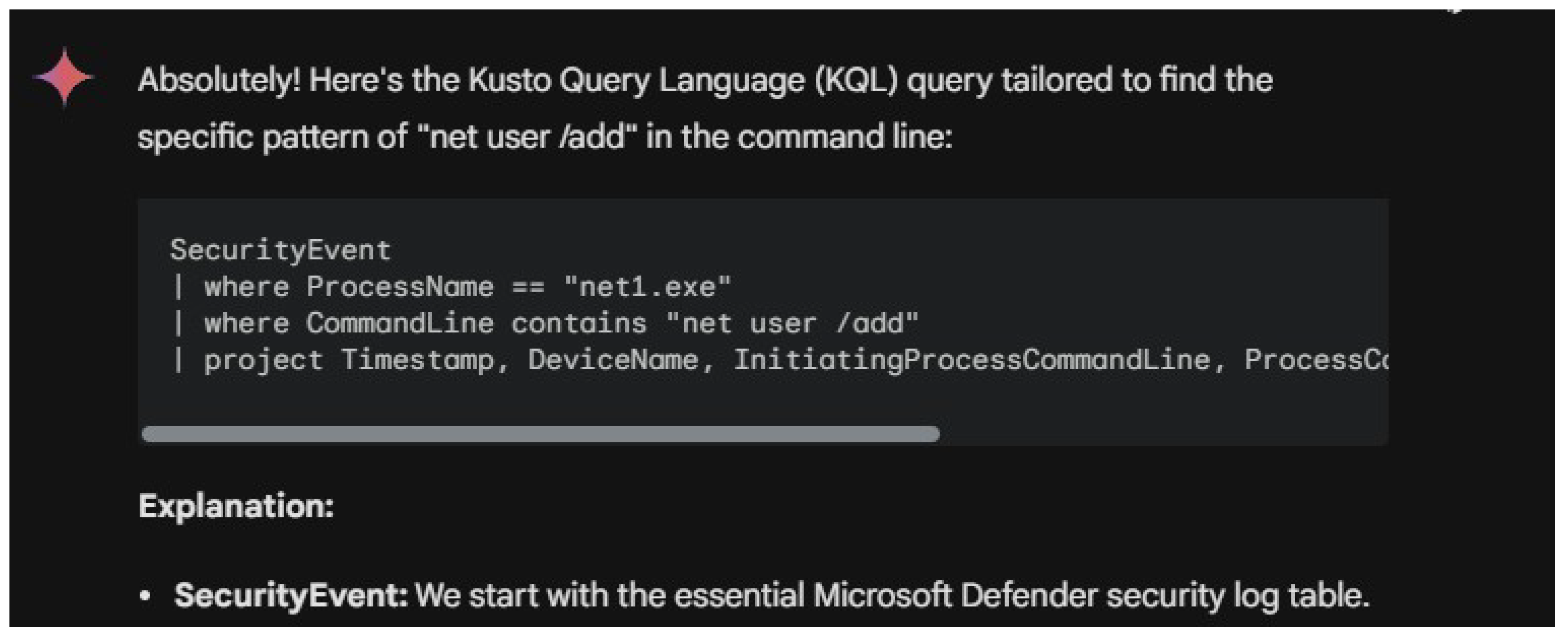Image resolution: width=1568 pixels, height=639 pixels.
Task: Click the contains operator in the query
Action: pos(579,323)
